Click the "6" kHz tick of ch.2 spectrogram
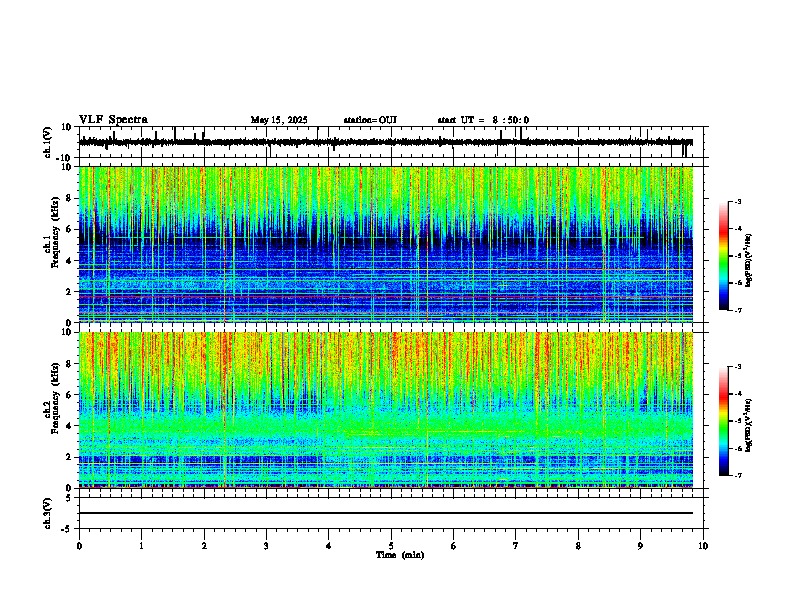792x612 pixels. [x=71, y=395]
